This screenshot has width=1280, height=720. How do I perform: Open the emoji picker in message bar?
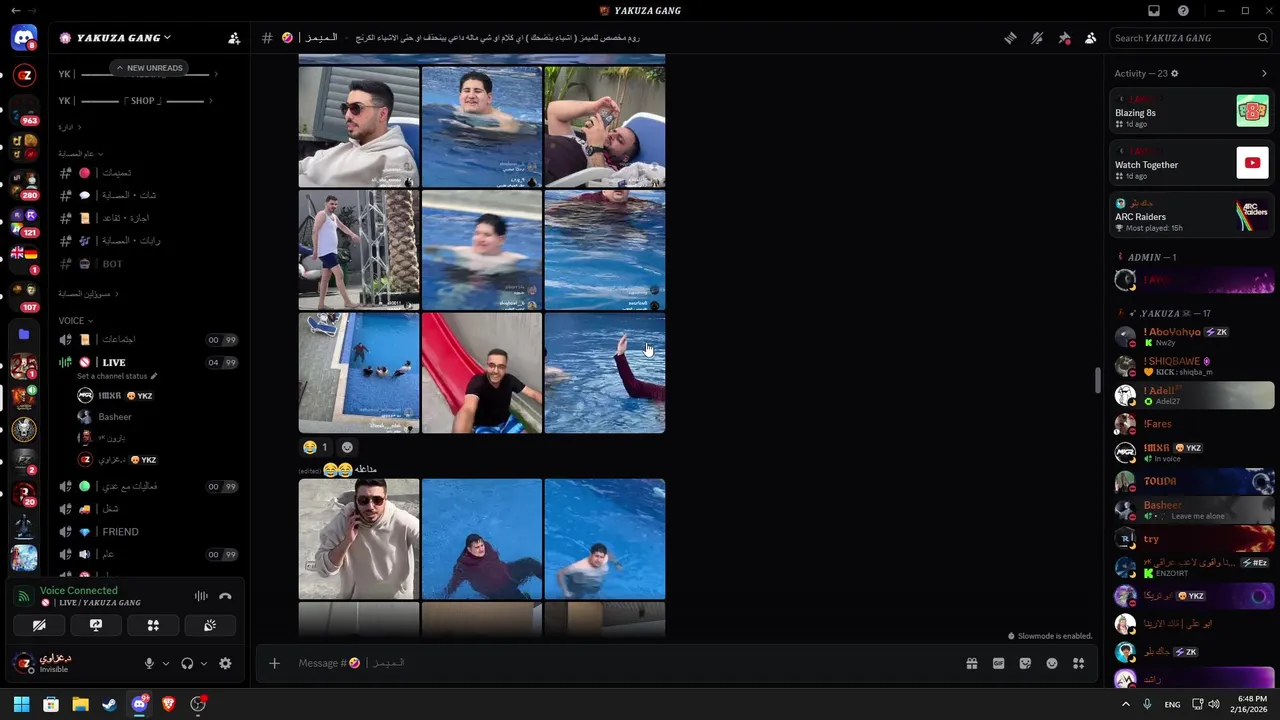tap(1052, 663)
